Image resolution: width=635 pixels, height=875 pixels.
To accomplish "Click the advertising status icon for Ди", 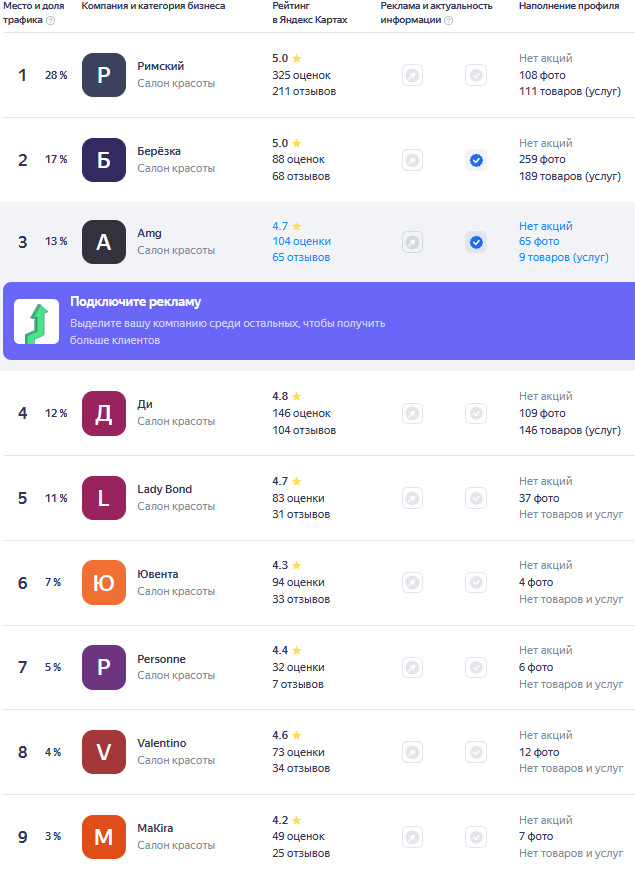I will tap(412, 413).
